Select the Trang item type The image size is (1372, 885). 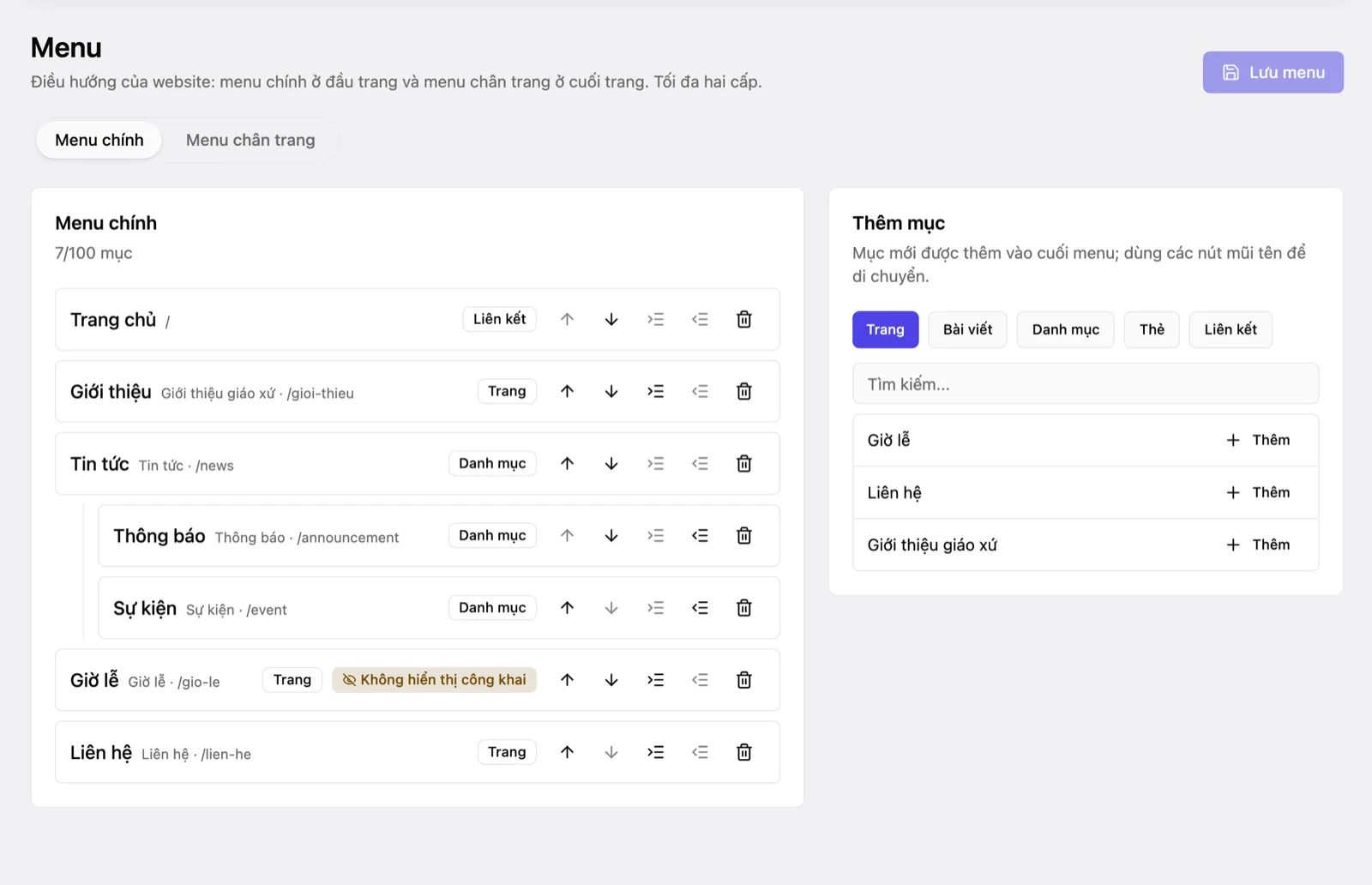(x=885, y=329)
